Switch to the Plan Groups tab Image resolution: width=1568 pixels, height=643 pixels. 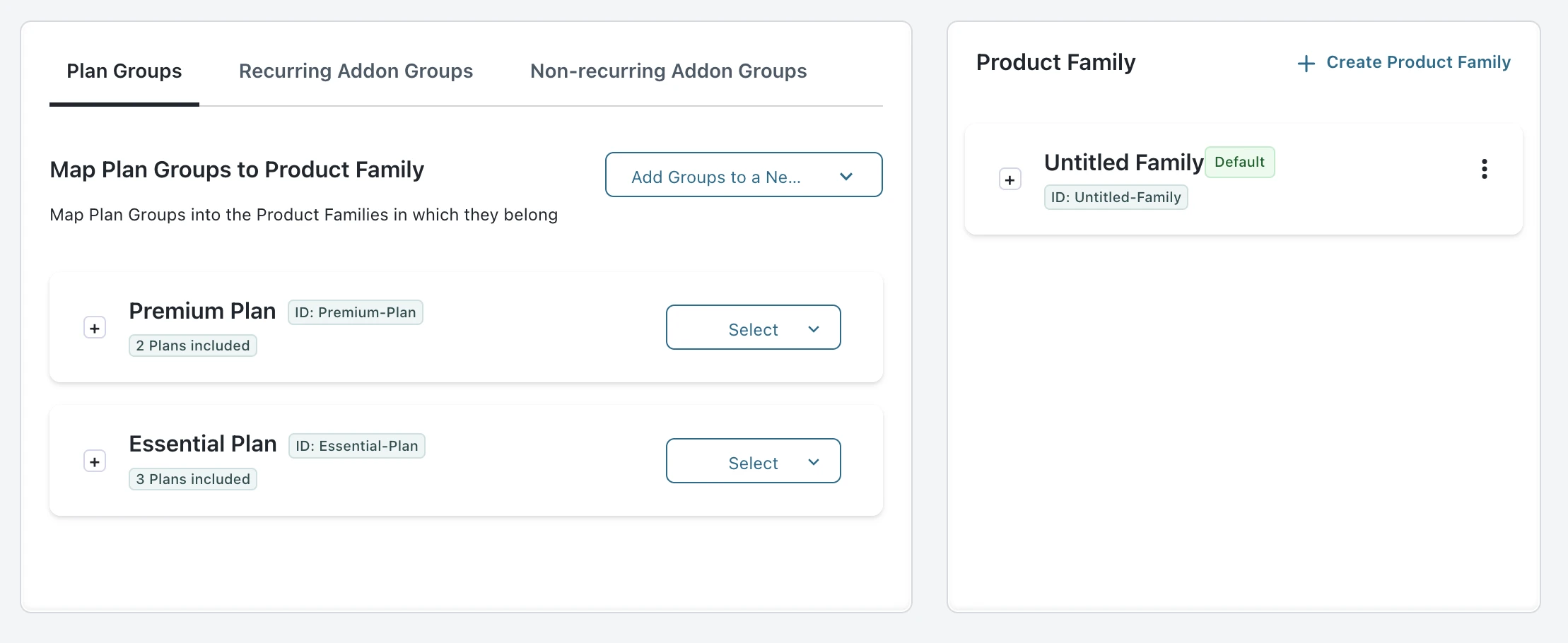tap(124, 71)
